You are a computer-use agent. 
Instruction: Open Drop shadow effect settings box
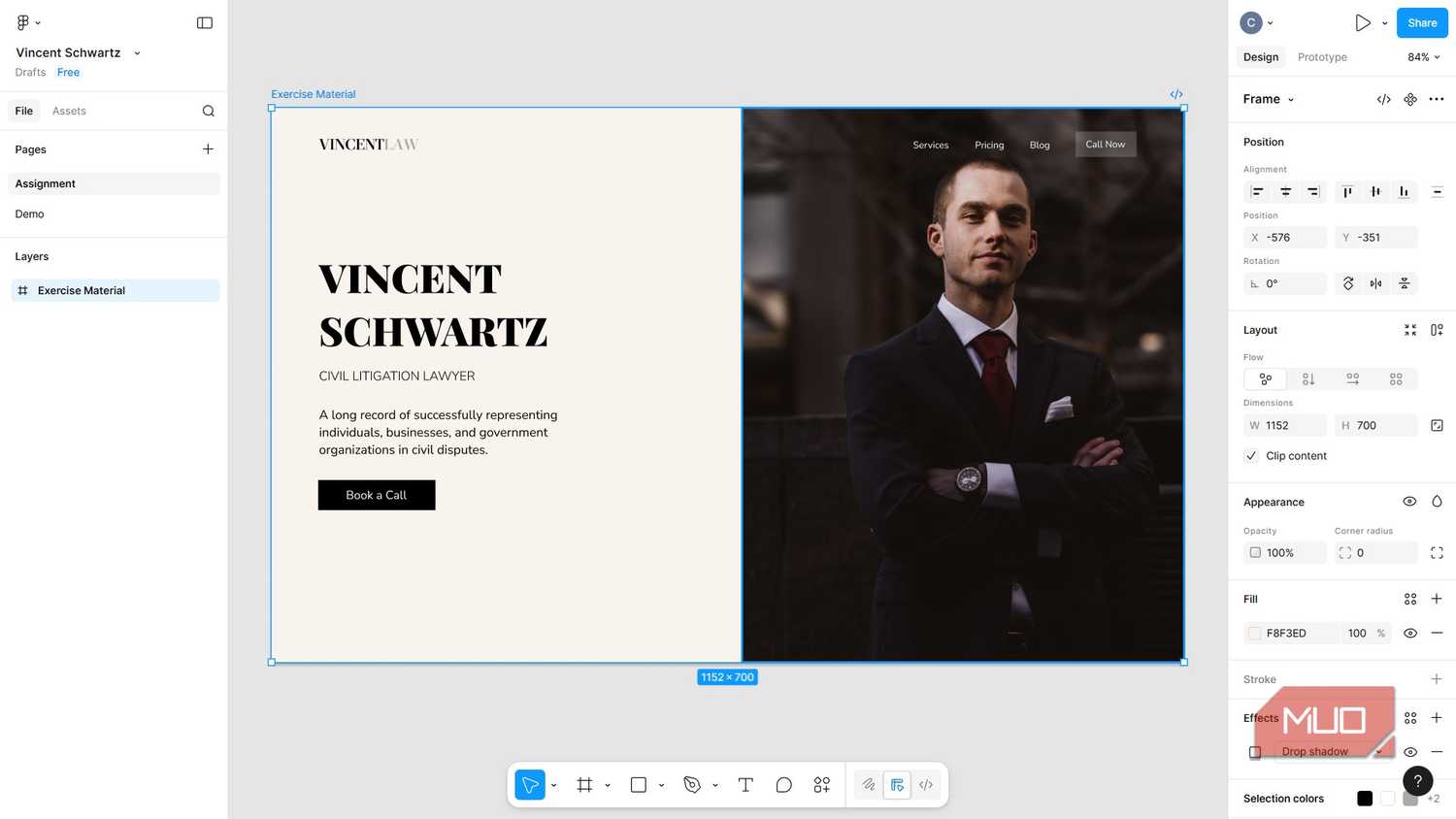pyautogui.click(x=1255, y=752)
